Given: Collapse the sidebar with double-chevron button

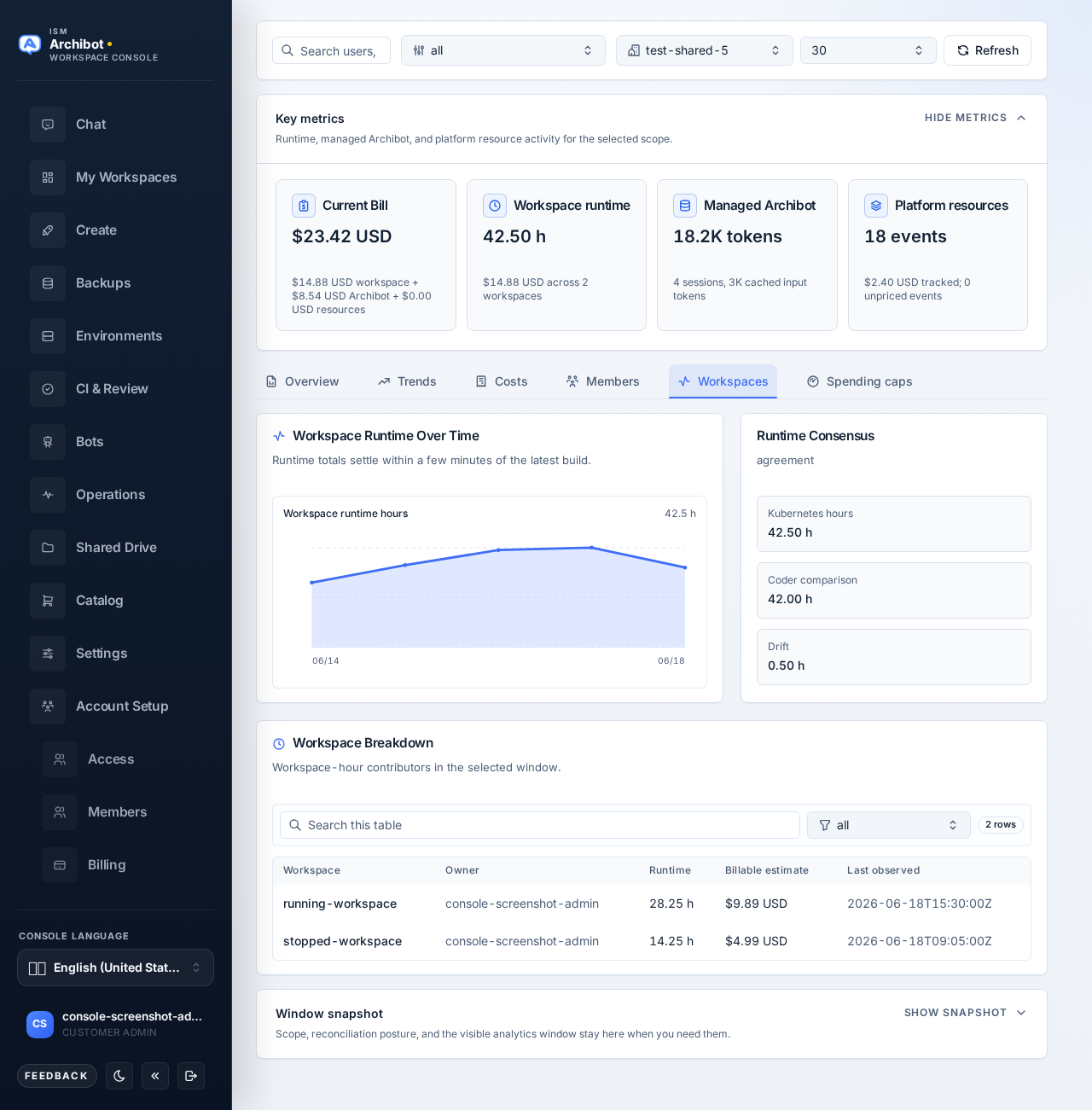Looking at the screenshot, I should (155, 1076).
